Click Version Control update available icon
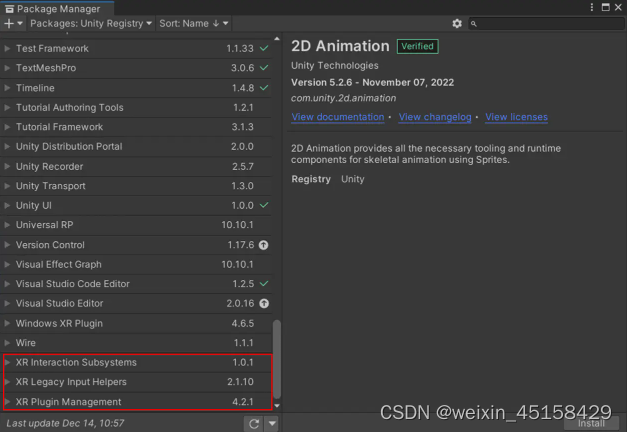The image size is (628, 432). (264, 245)
